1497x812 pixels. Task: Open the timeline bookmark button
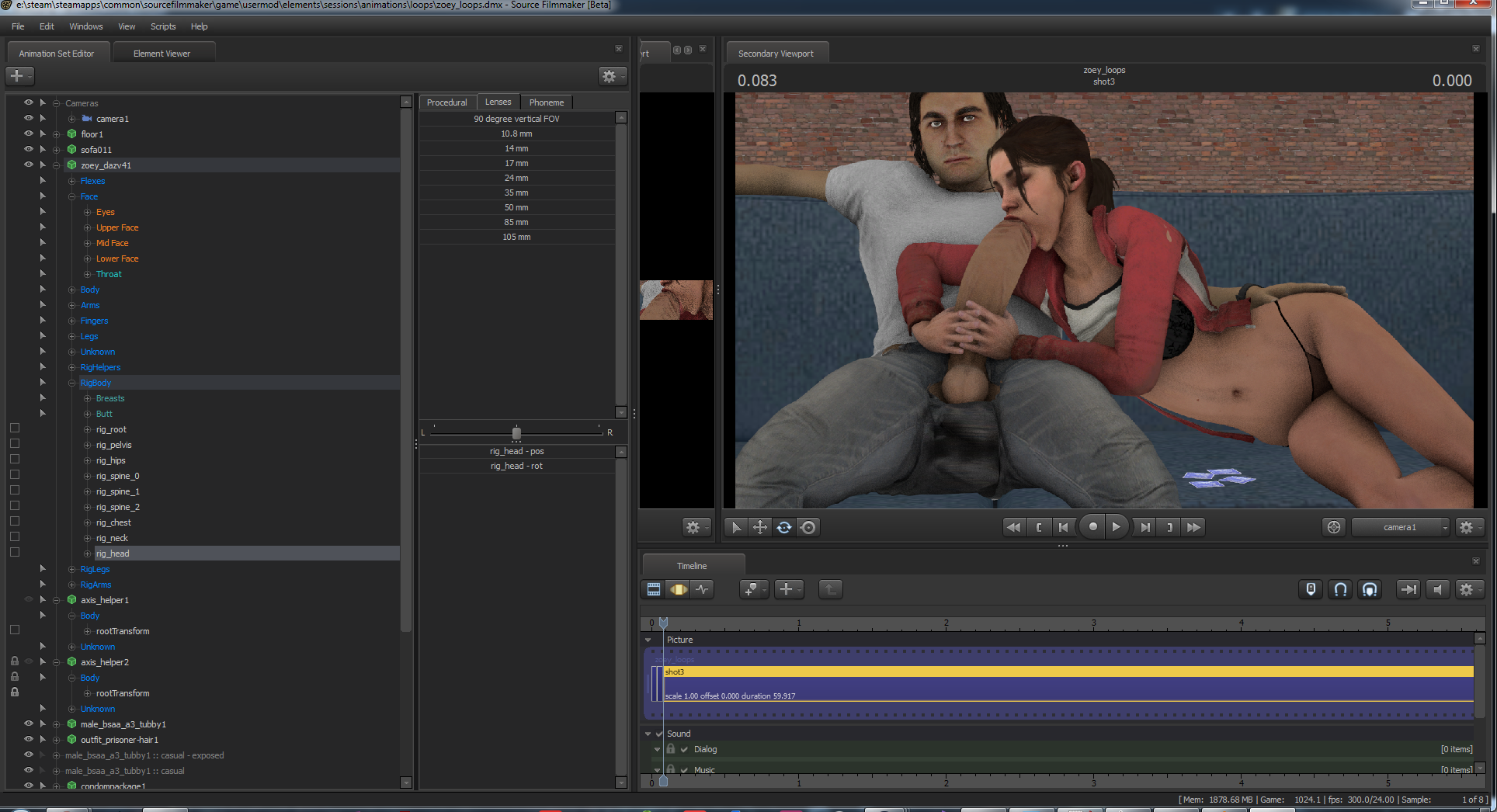point(753,589)
